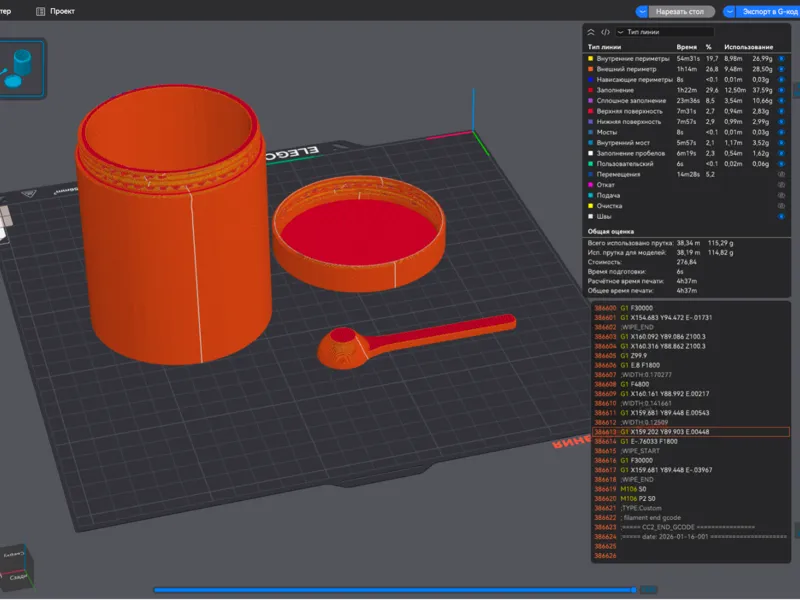Screen dimensions: 800x600
Task: Click the 'Нарезать стол' slice button
Action: [x=681, y=11]
